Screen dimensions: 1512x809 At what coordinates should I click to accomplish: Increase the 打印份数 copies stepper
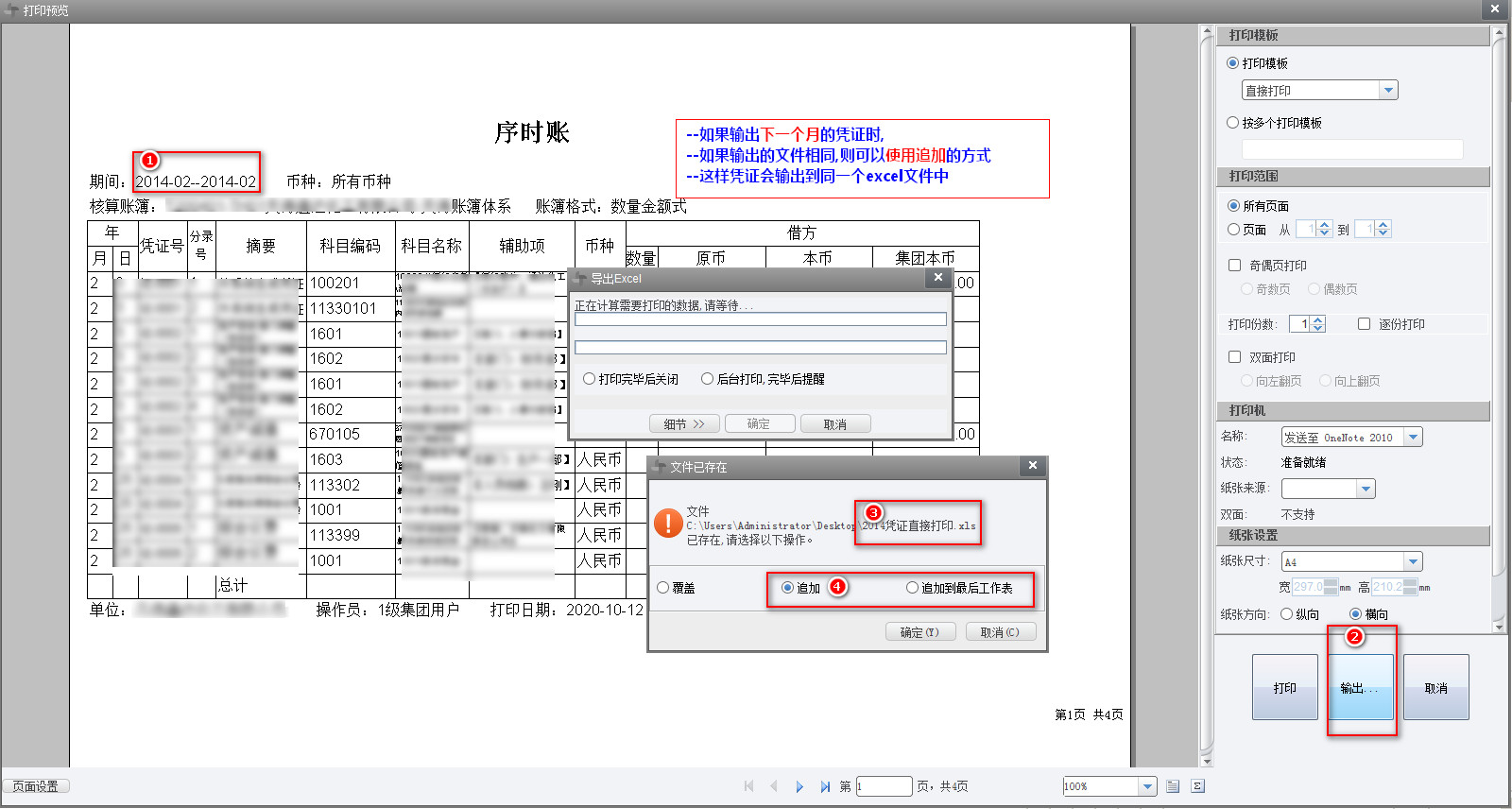pos(1318,320)
